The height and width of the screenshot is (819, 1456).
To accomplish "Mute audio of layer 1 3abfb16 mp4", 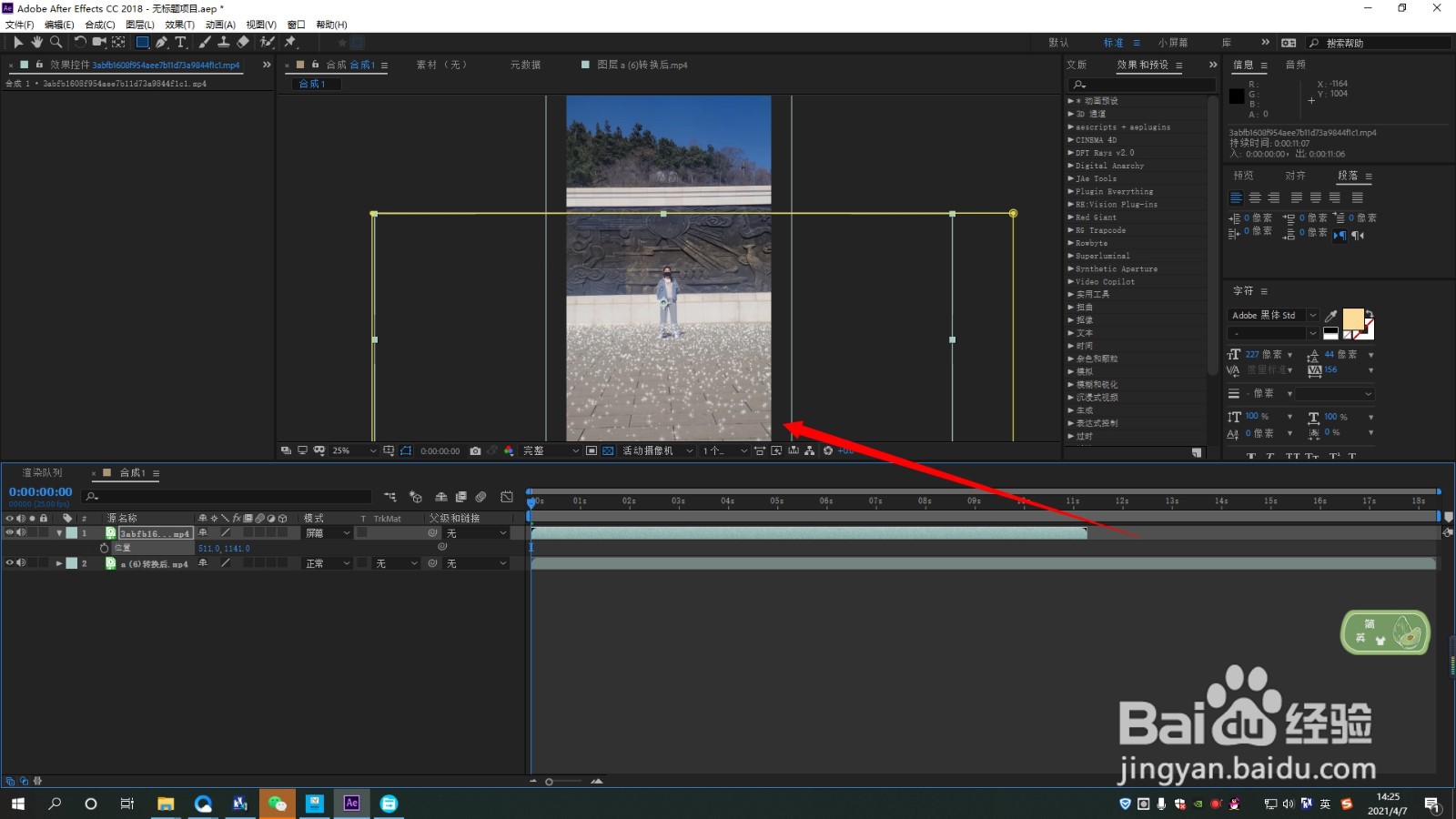I will point(21,533).
